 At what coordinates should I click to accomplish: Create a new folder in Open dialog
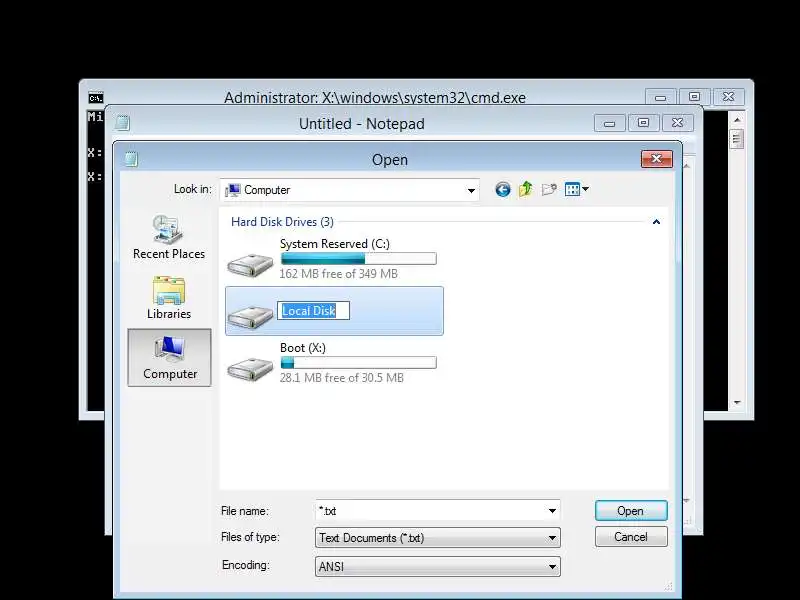[549, 189]
